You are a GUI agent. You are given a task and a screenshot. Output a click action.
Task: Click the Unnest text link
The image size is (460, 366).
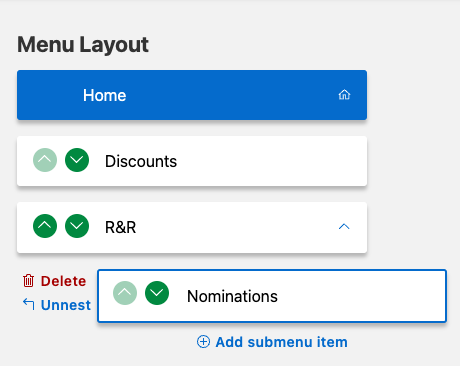66,305
